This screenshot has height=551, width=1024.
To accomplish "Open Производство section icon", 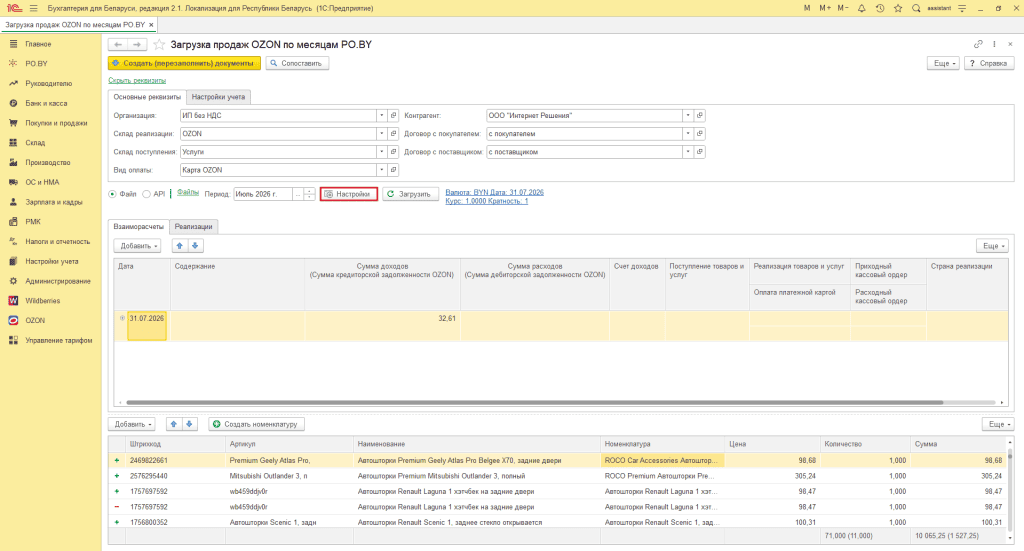I will [13, 163].
